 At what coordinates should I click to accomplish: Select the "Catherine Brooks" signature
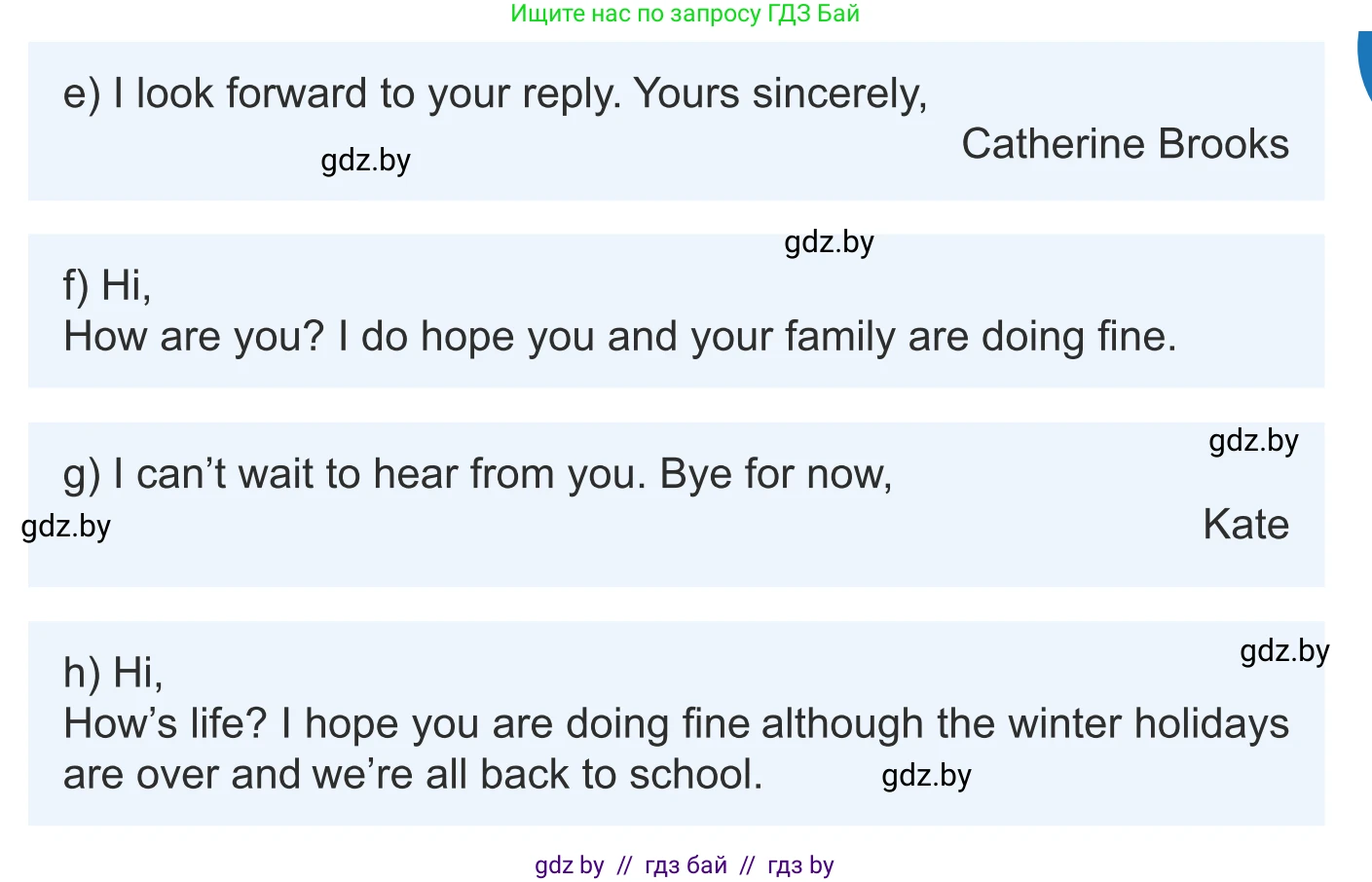coord(1125,144)
